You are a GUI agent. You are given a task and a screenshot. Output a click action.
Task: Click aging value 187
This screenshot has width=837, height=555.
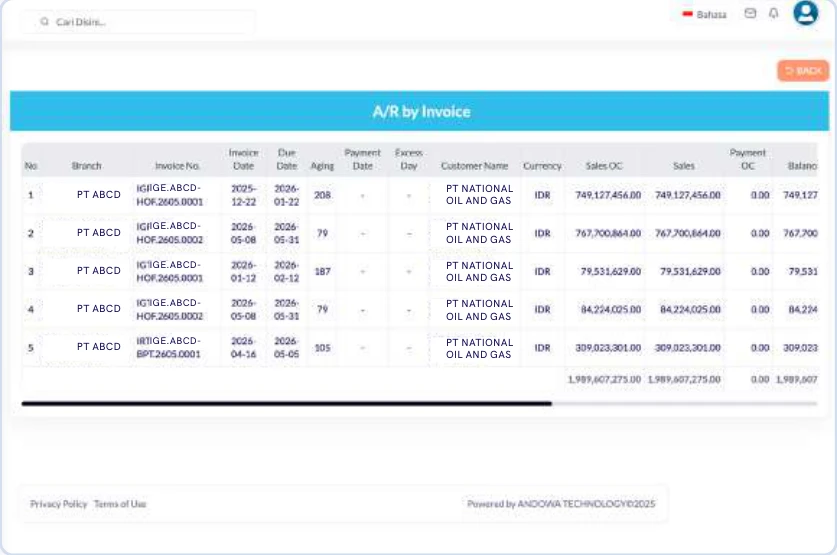coord(322,272)
